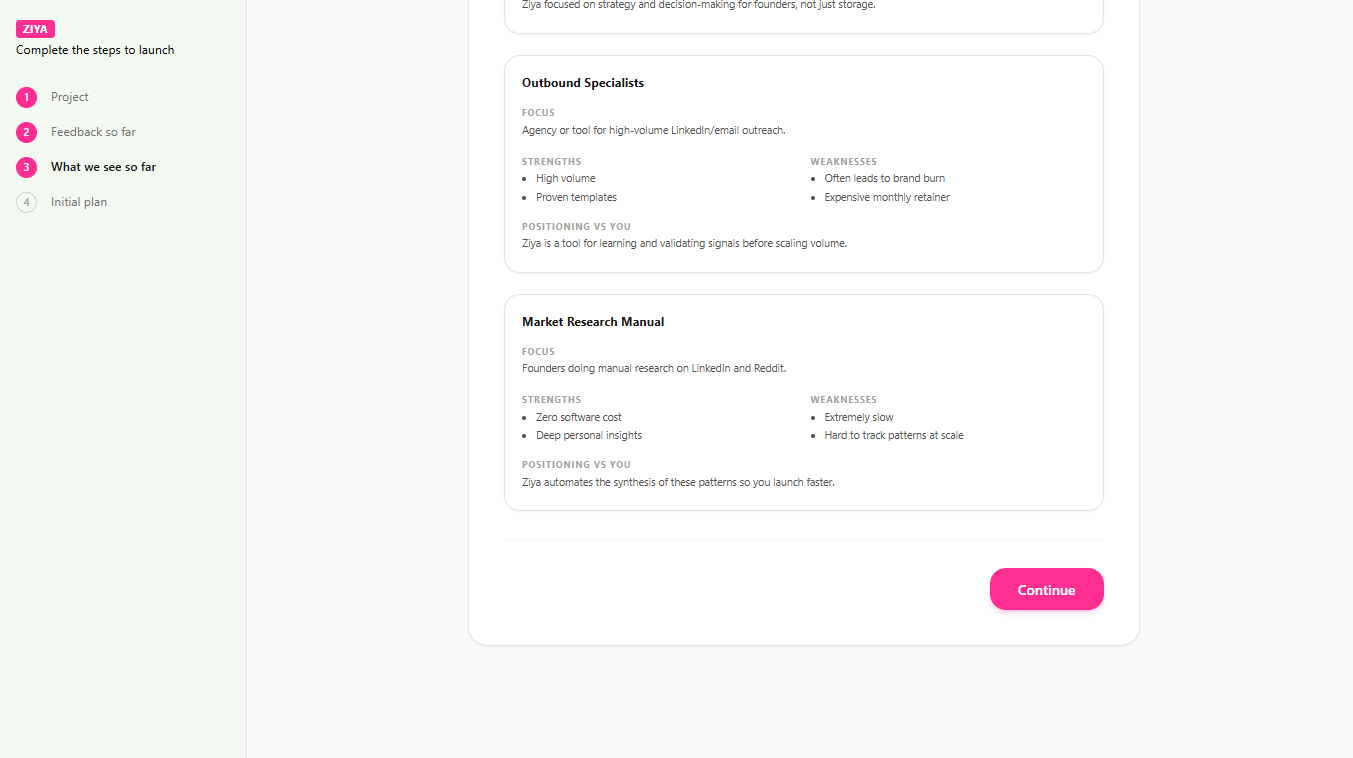Click the High volume strength bullet
This screenshot has height=758, width=1353.
pos(565,178)
